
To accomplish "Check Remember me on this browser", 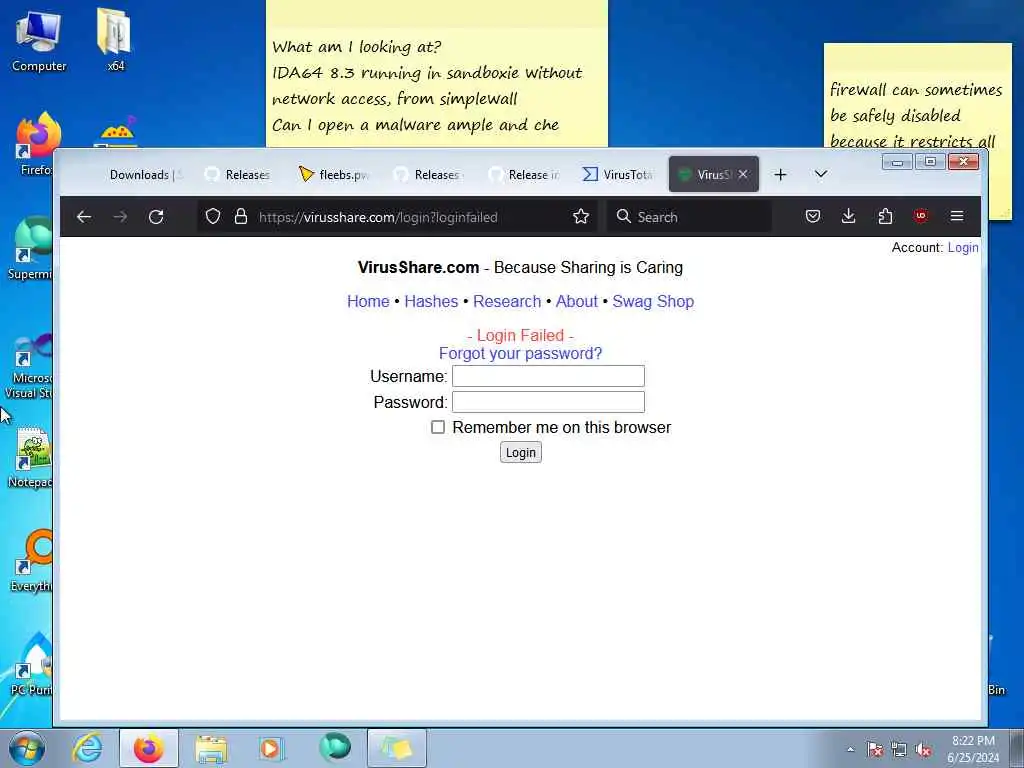I will click(438, 427).
